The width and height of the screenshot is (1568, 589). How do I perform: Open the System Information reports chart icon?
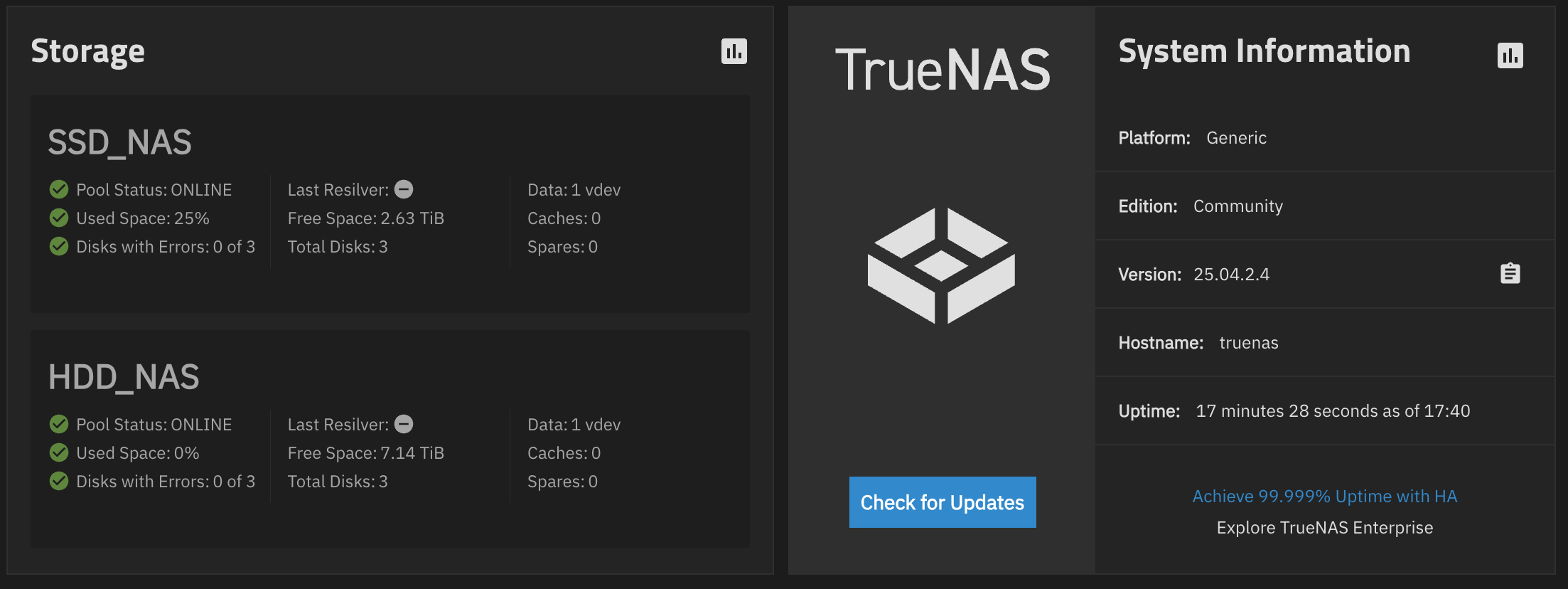click(x=1510, y=55)
